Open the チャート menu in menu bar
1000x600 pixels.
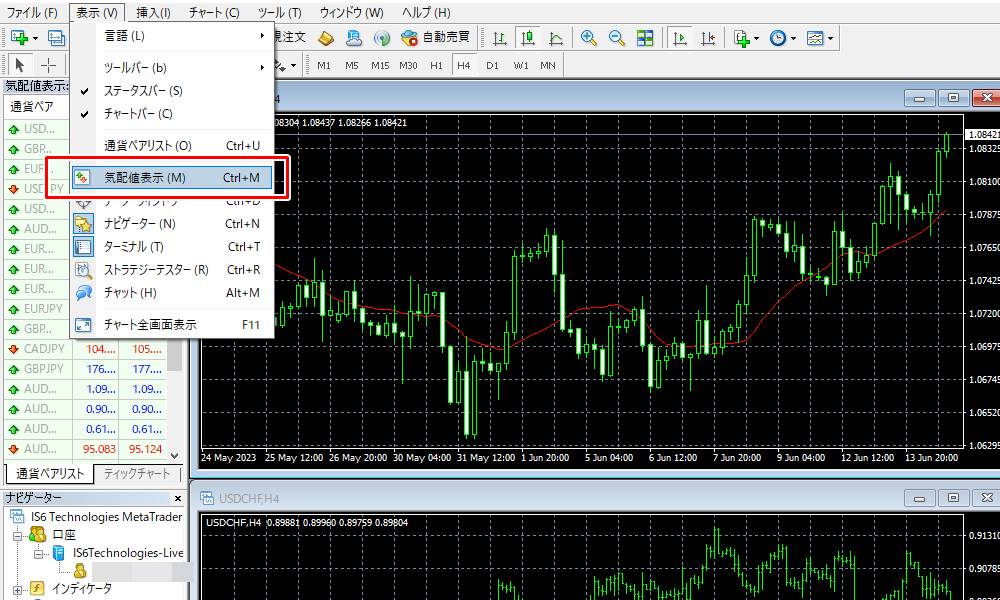pyautogui.click(x=213, y=13)
